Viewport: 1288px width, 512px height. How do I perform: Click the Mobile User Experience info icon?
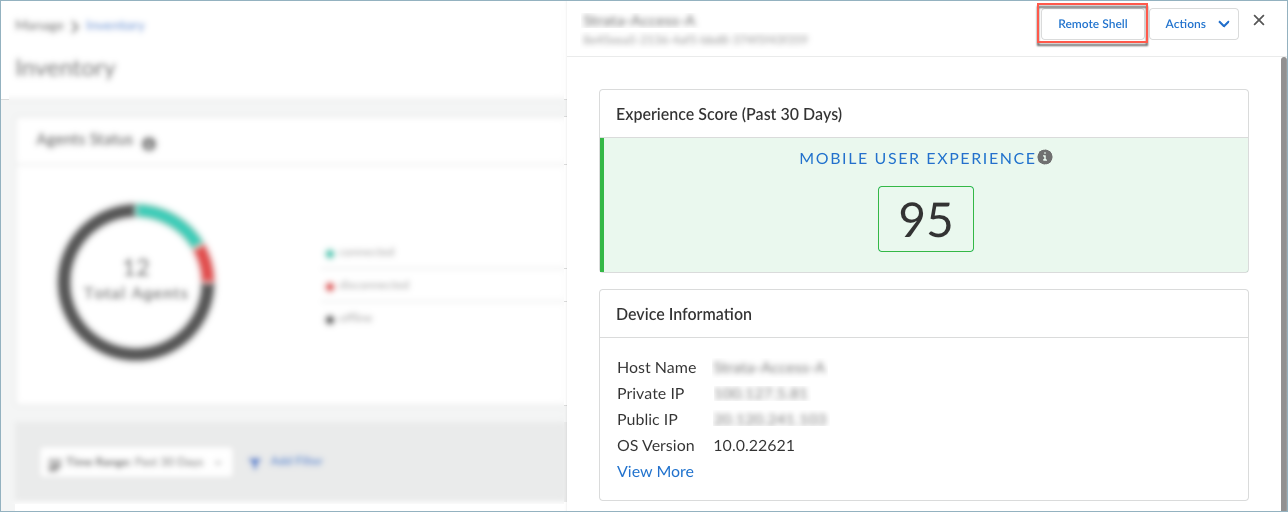[1045, 158]
